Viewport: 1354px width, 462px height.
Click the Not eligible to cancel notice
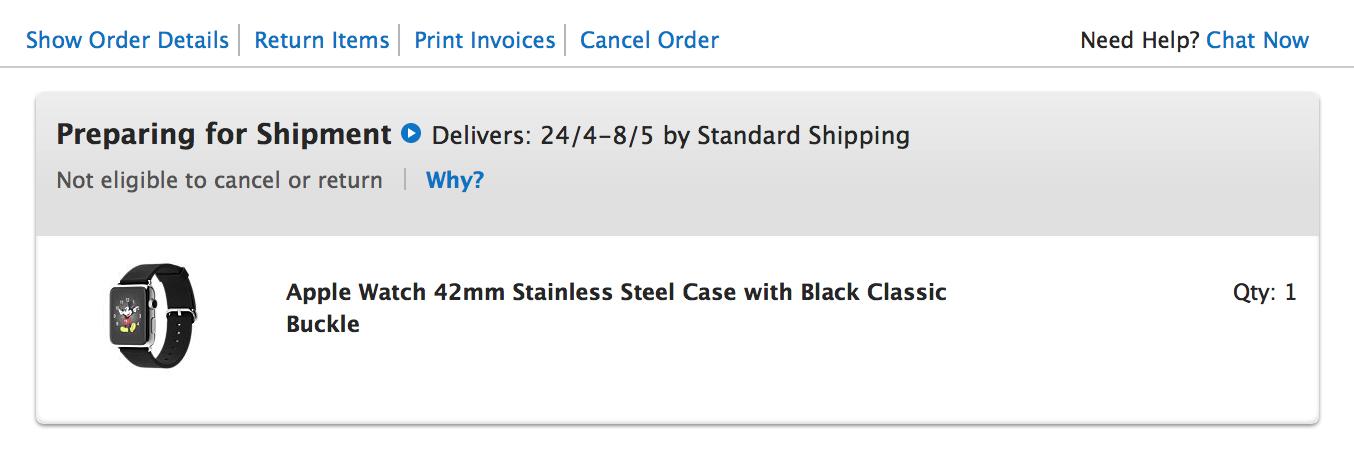coord(219,180)
